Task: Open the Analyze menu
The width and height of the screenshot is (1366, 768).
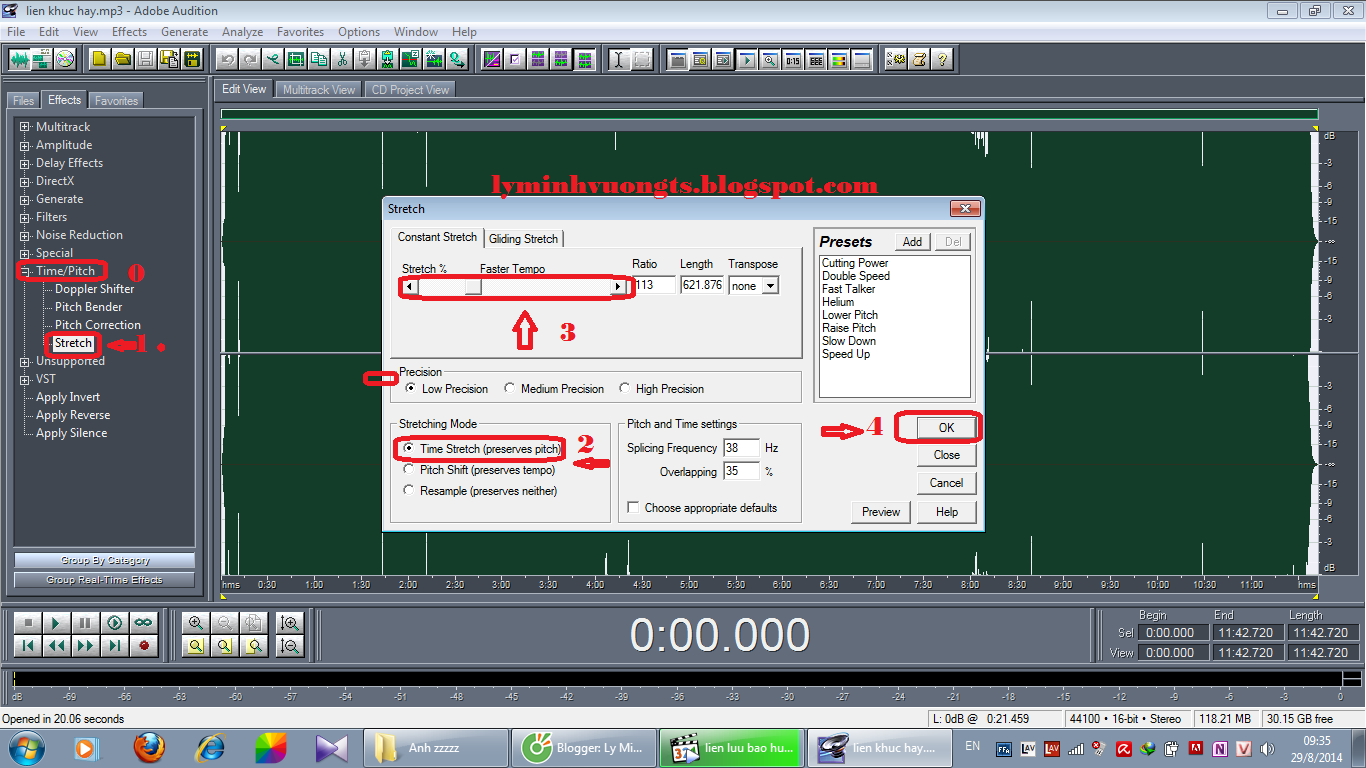Action: point(242,32)
